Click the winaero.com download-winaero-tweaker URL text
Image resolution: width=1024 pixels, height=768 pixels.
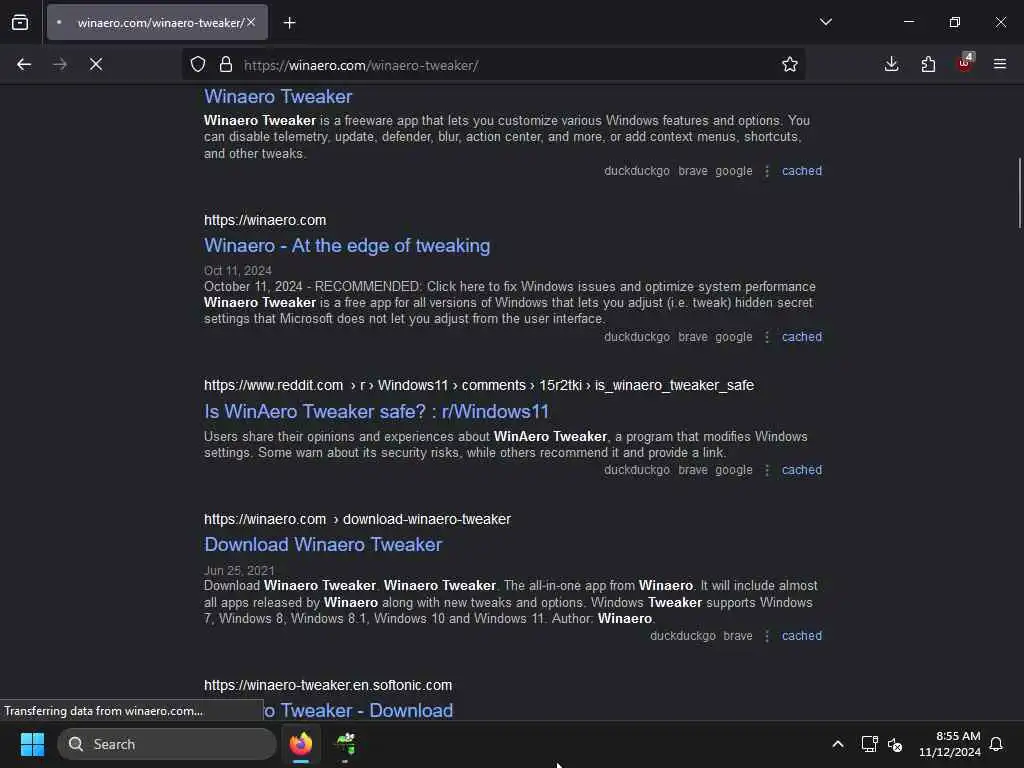coord(357,519)
